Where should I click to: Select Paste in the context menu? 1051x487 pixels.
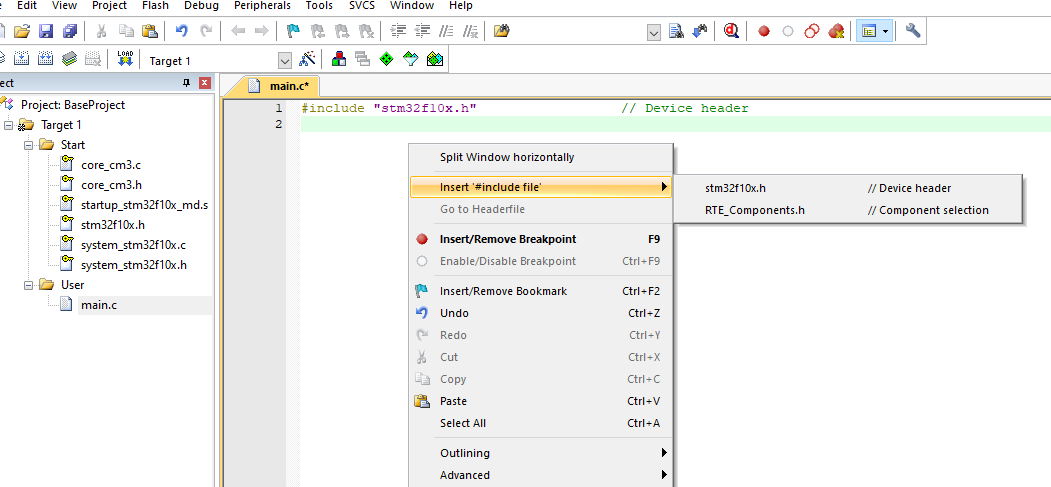[x=541, y=401]
